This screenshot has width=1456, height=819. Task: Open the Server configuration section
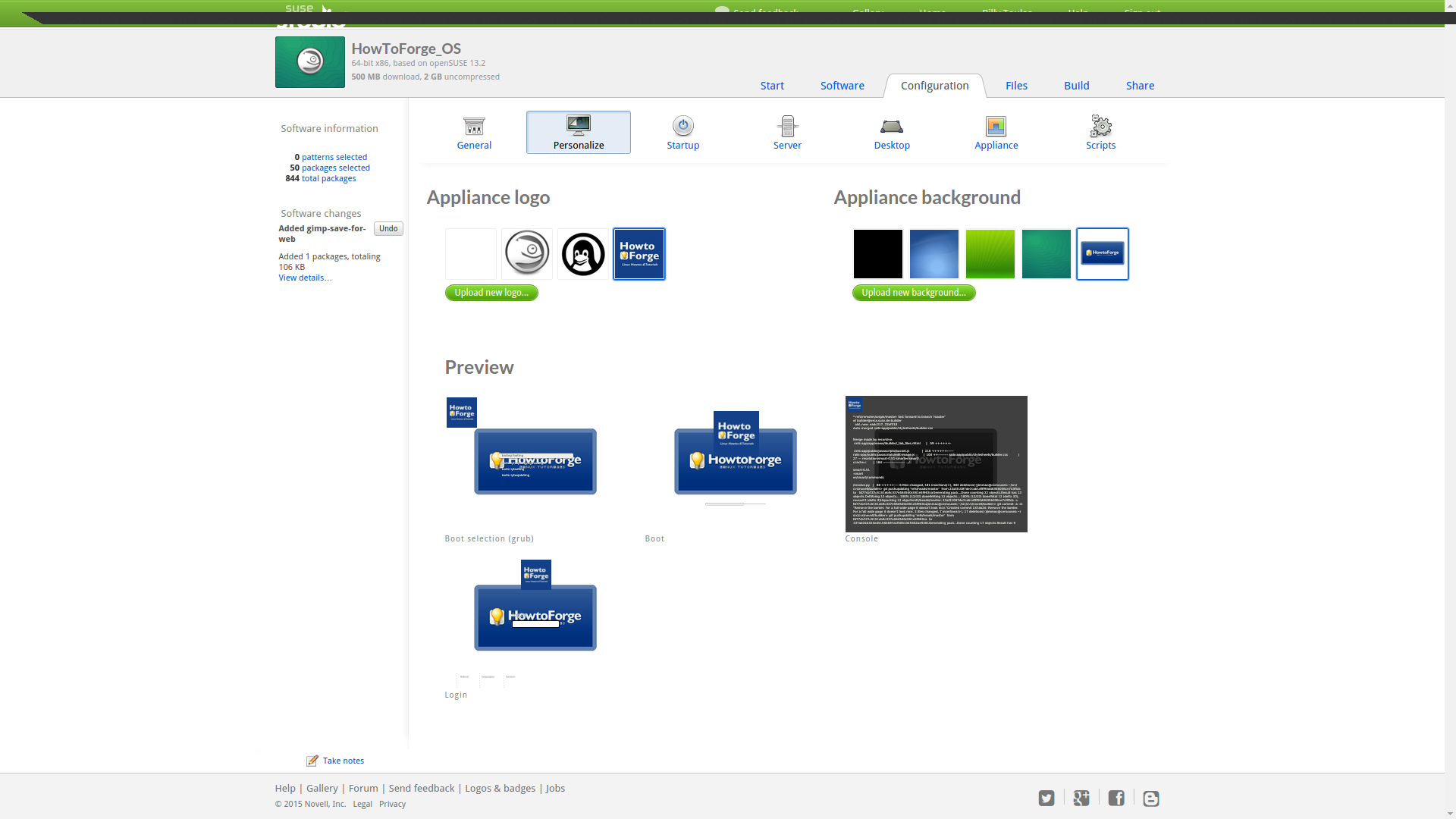(787, 133)
